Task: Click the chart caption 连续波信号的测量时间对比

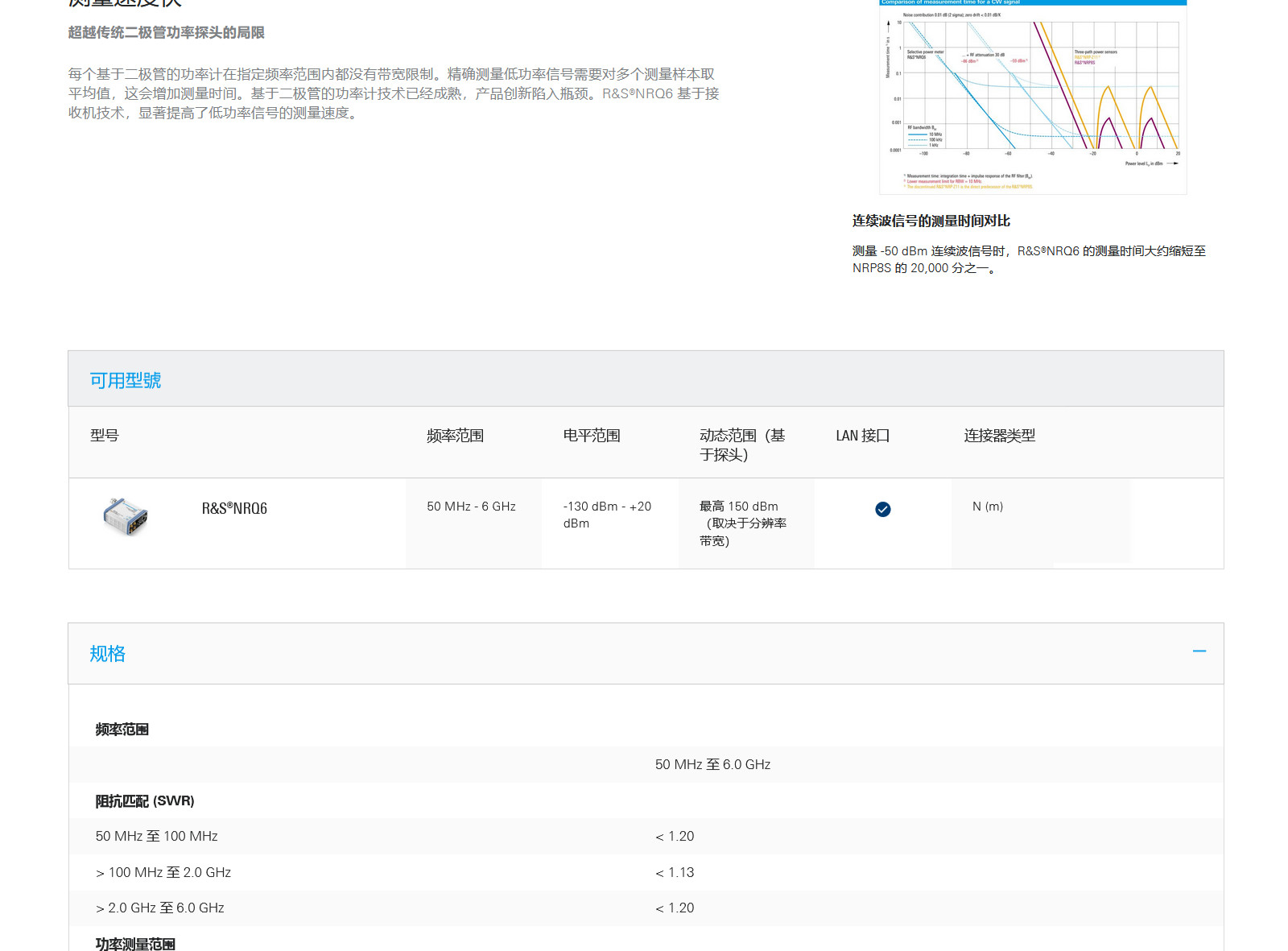Action: click(931, 221)
